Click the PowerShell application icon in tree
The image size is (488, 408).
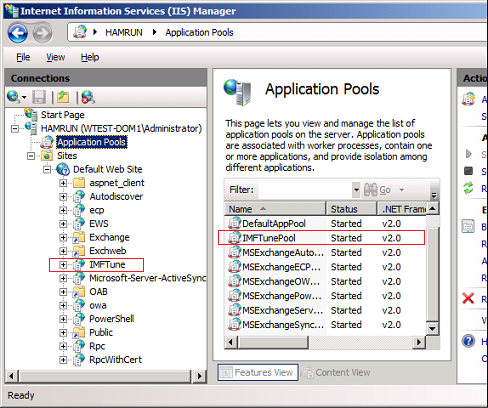pyautogui.click(x=79, y=319)
